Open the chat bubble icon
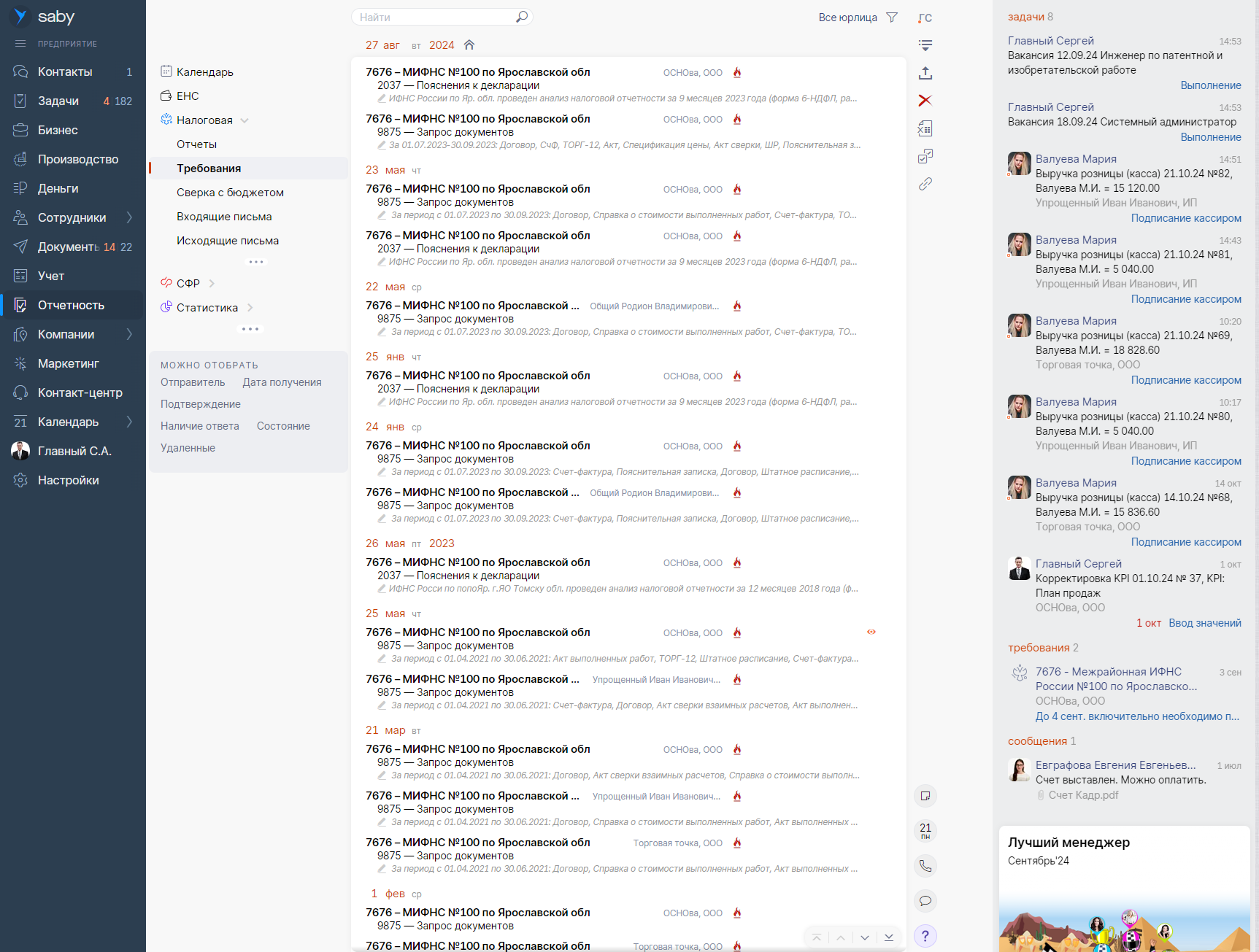This screenshot has width=1259, height=952. 925,901
